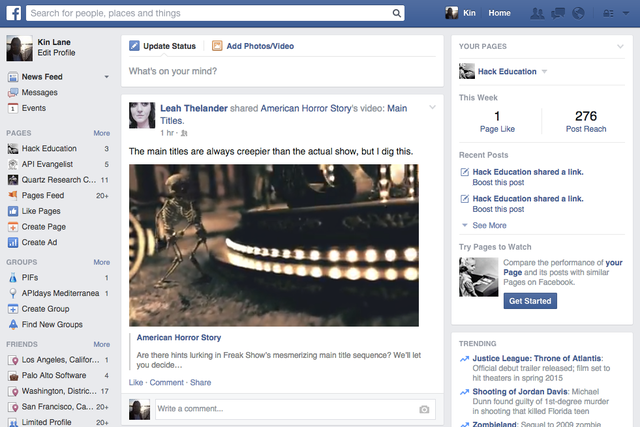Open San Francisco, Ca... friends list
This screenshot has height=427, width=640.
point(59,407)
